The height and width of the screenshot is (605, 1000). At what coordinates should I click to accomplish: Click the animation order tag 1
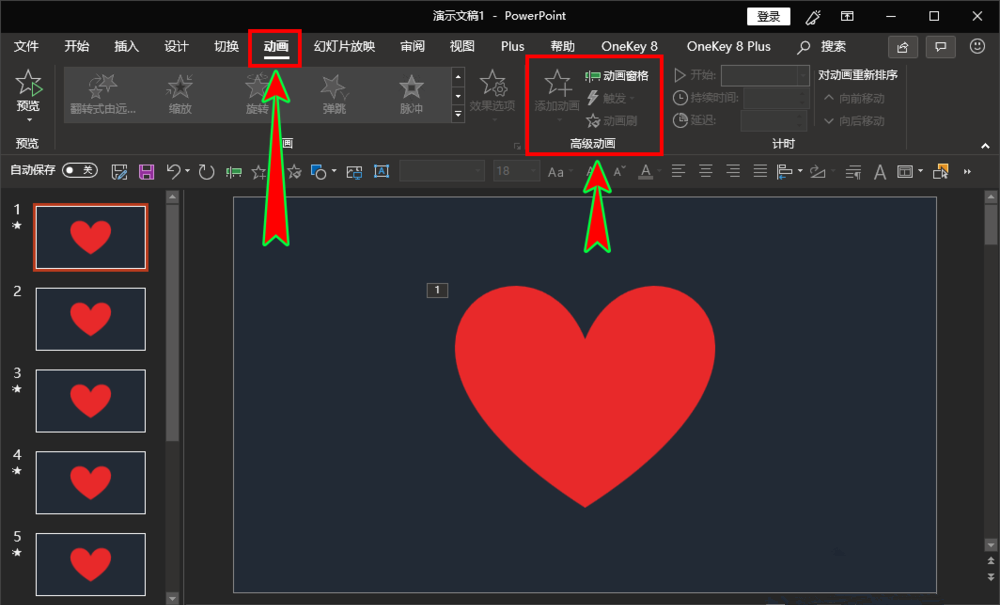(x=438, y=290)
